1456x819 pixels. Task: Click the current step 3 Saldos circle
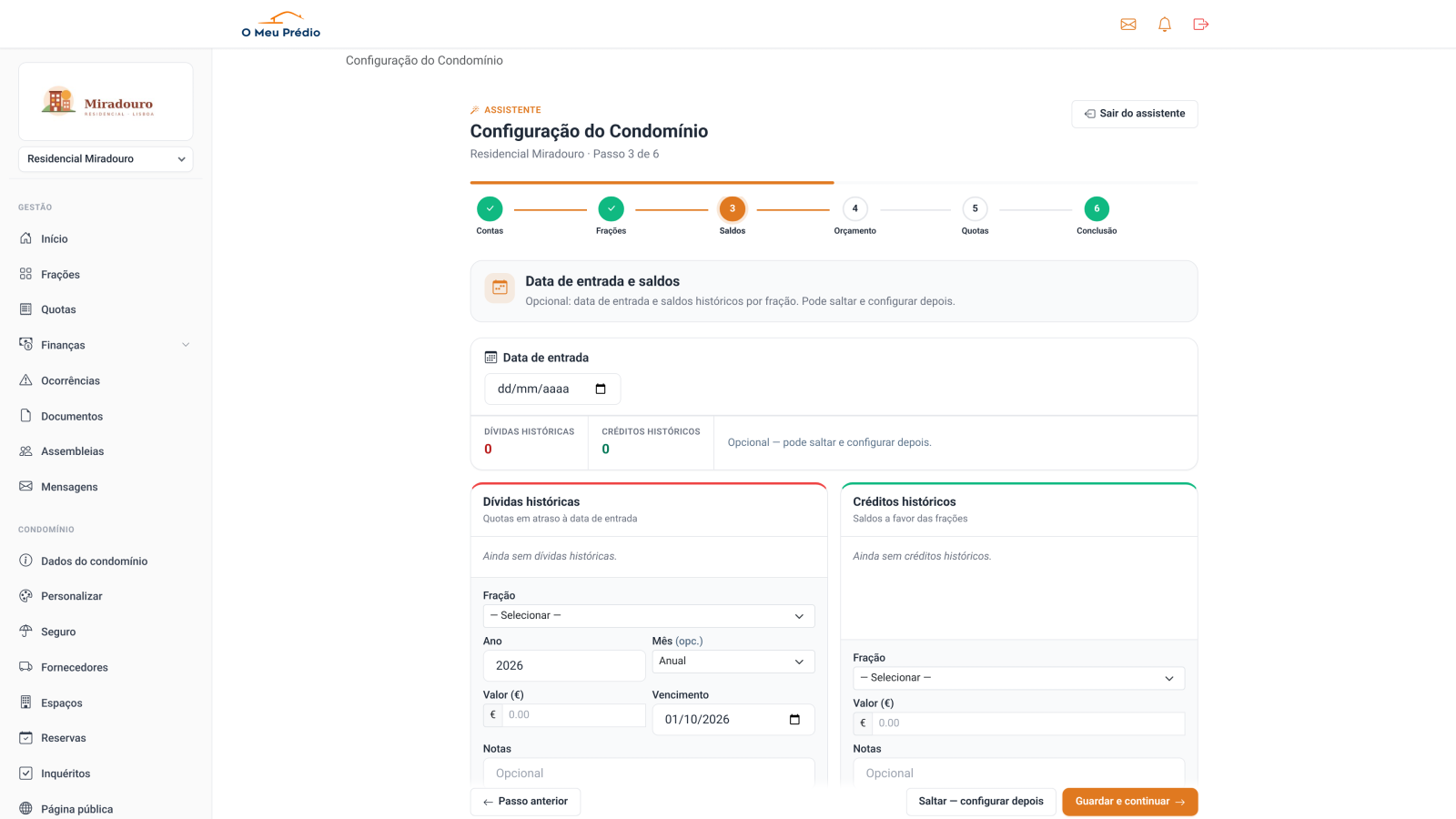pos(733,208)
